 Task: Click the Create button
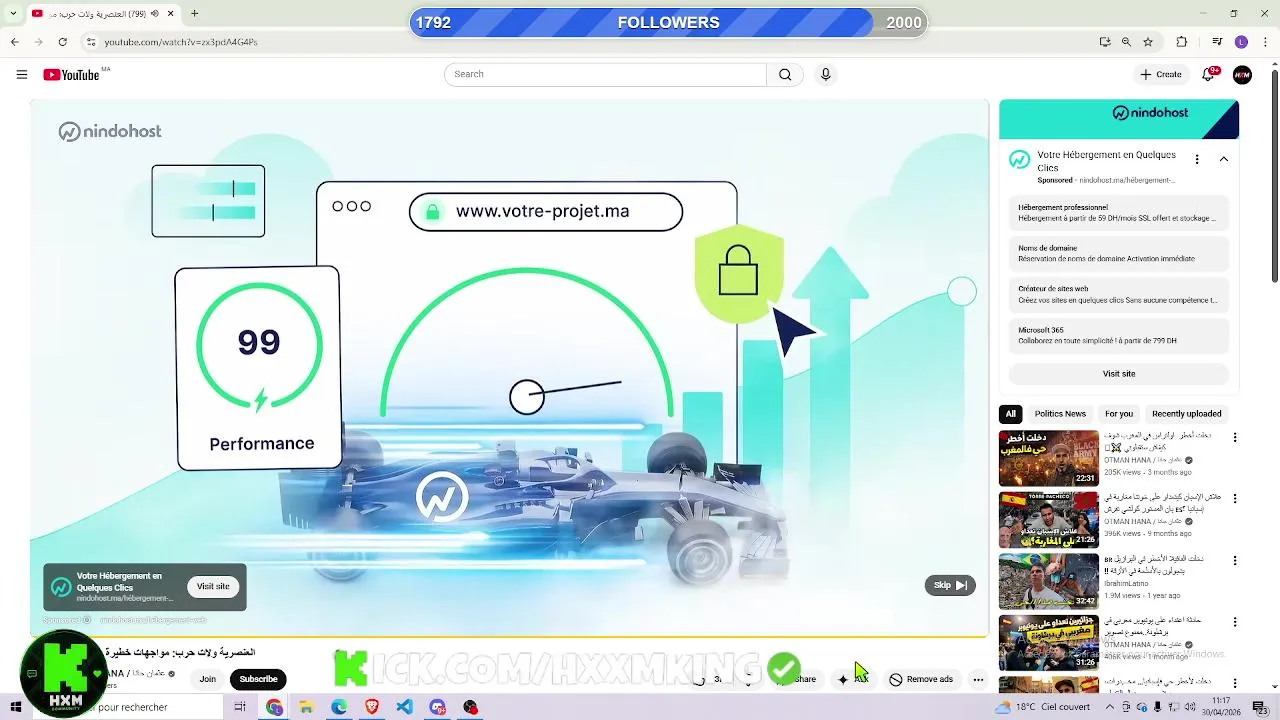[1160, 74]
